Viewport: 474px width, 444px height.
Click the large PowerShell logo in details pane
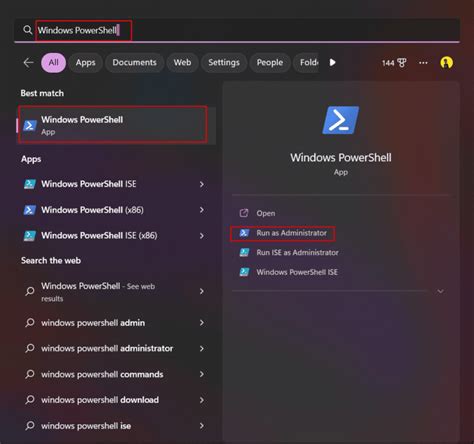(341, 120)
